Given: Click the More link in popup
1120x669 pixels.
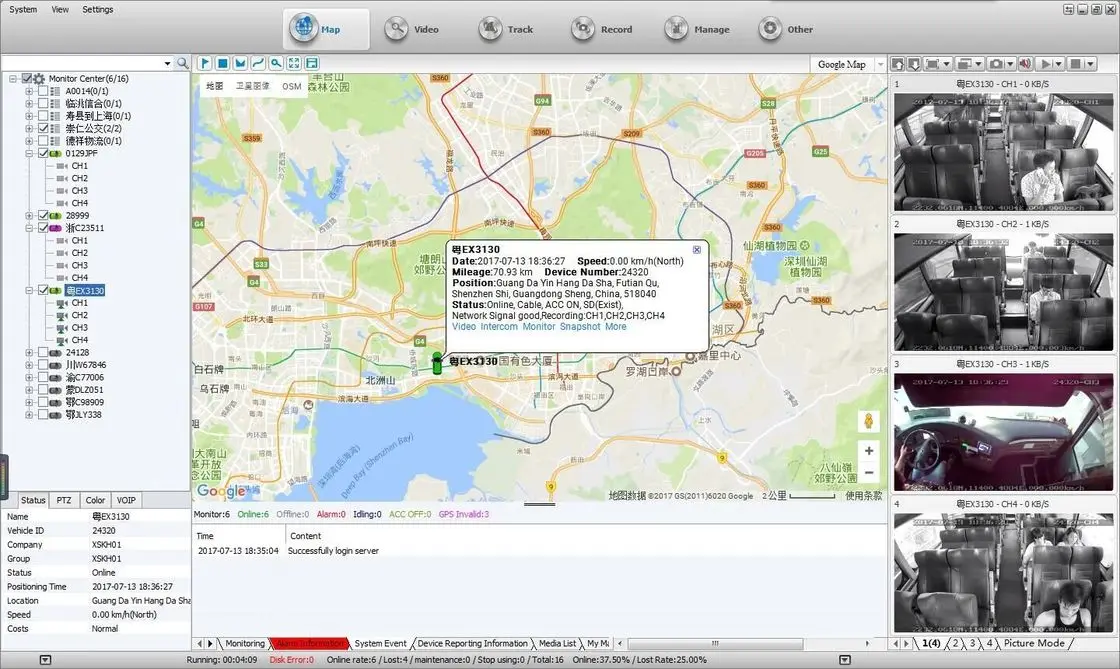Looking at the screenshot, I should pyautogui.click(x=616, y=327).
